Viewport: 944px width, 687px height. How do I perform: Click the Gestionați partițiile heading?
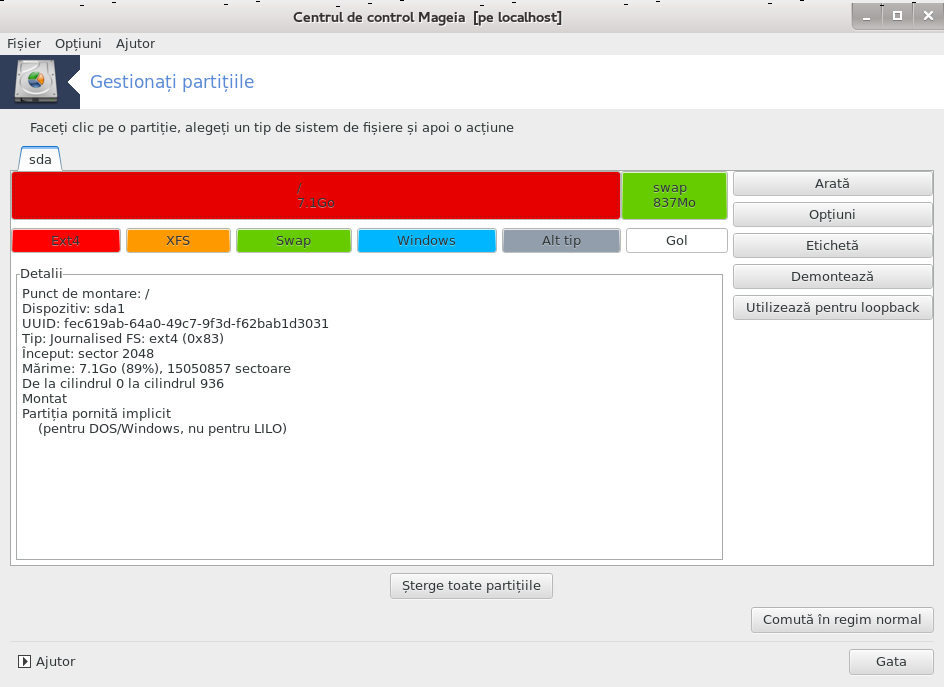172,82
